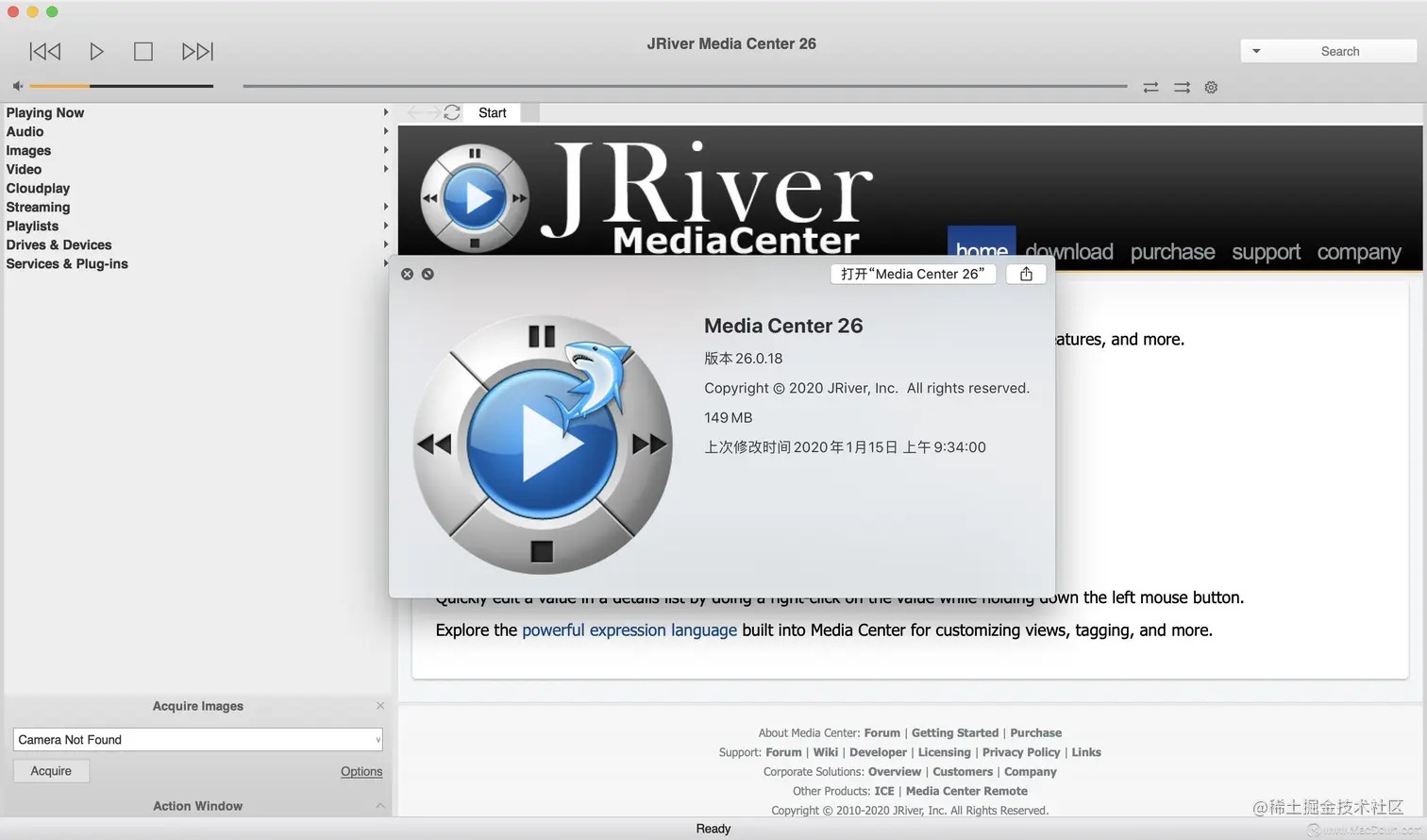
Task: Toggle repeat mode icon
Action: click(x=1150, y=87)
